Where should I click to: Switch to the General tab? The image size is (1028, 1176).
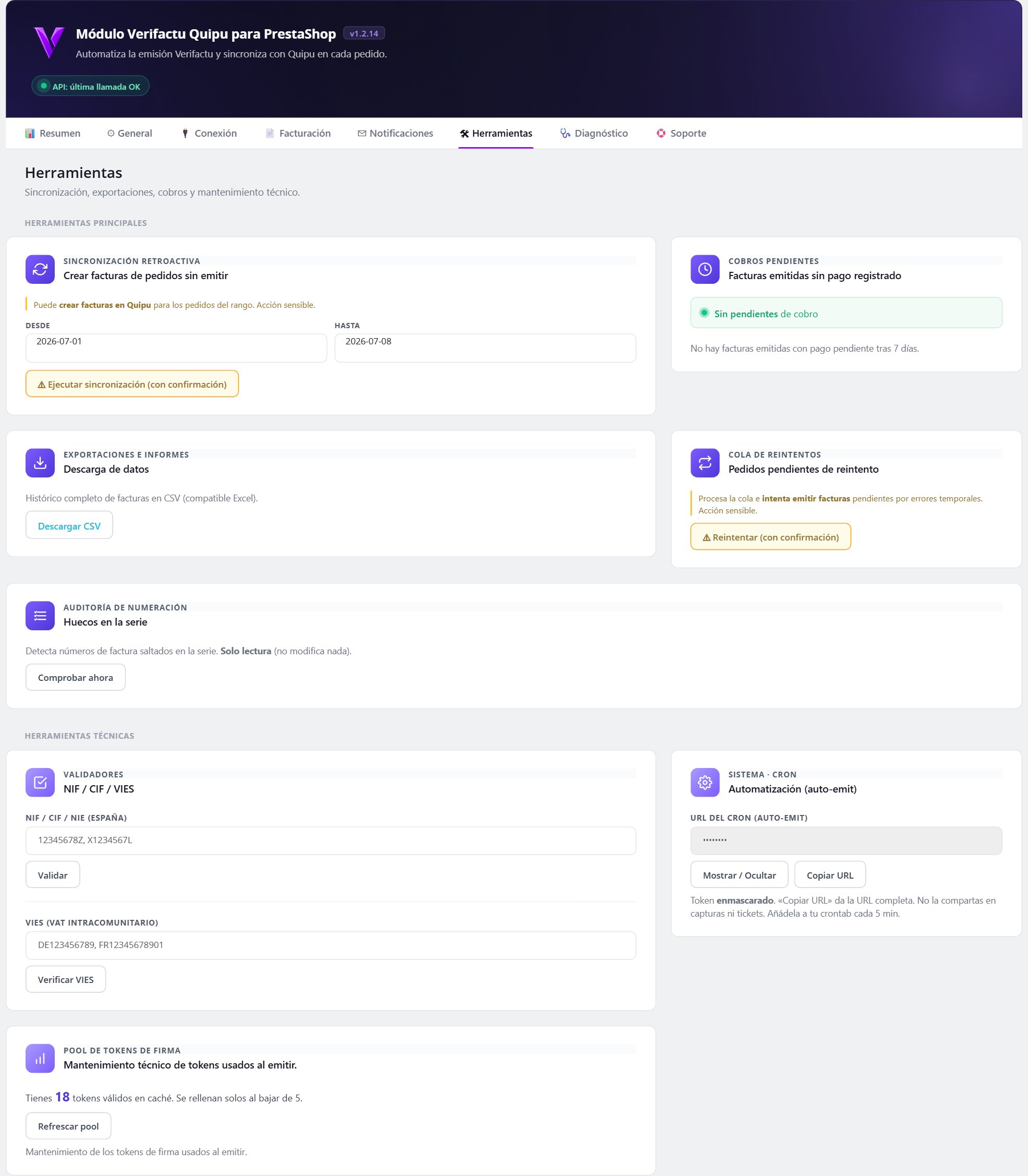click(130, 133)
